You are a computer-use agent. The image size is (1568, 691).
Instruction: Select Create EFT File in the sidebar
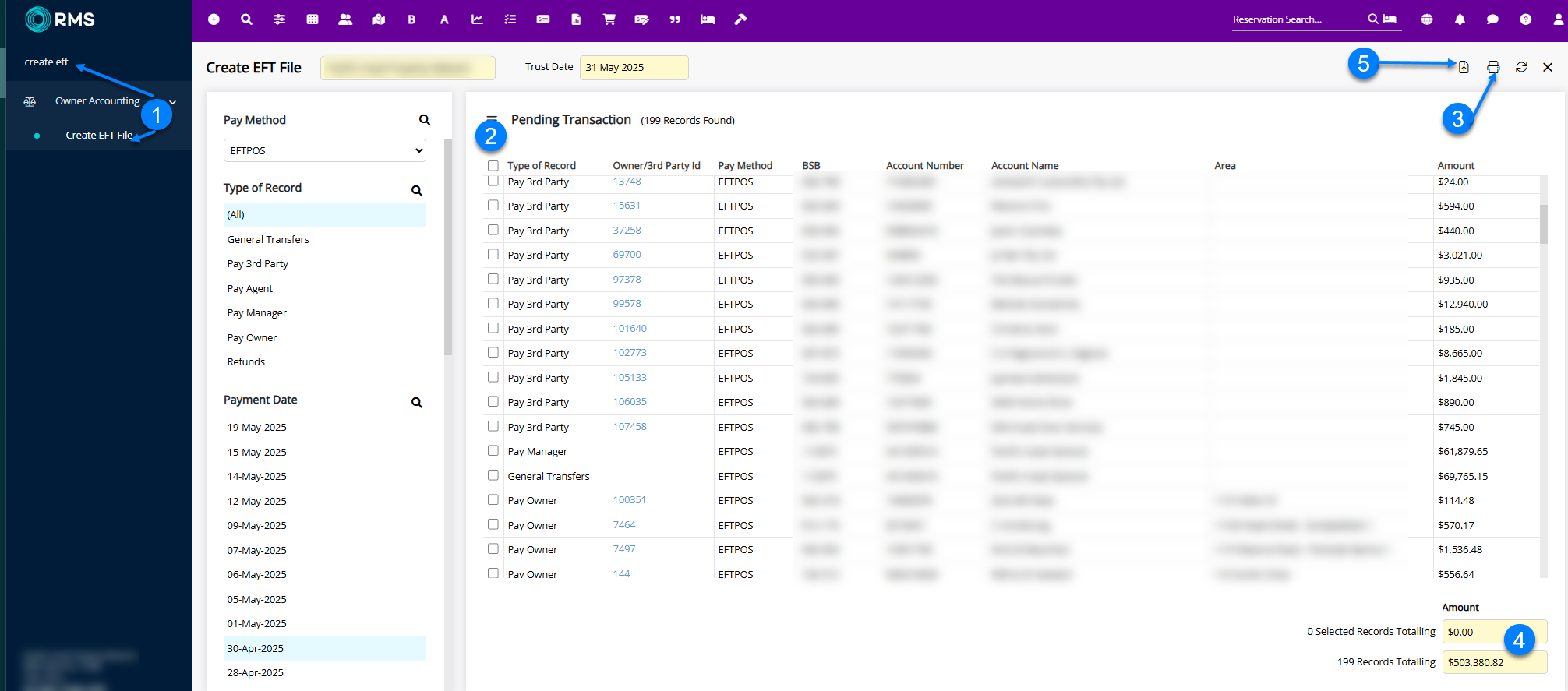pyautogui.click(x=99, y=136)
